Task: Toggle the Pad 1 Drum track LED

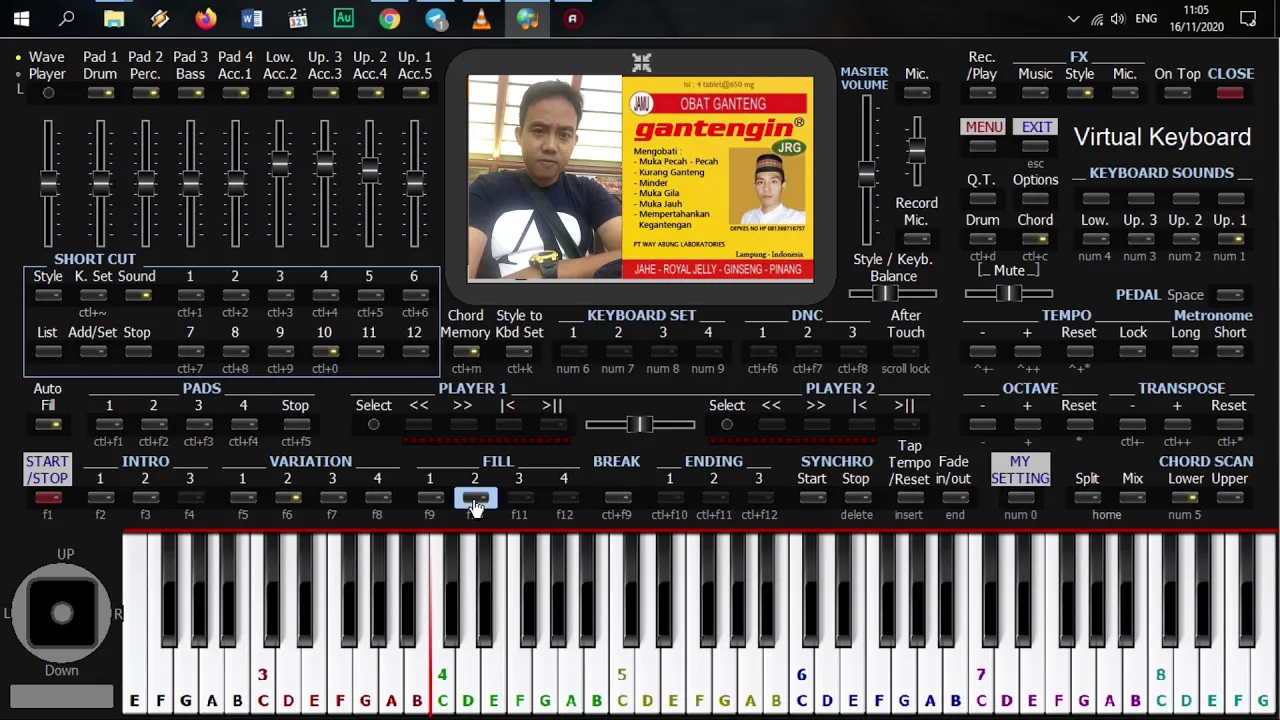Action: (x=100, y=93)
